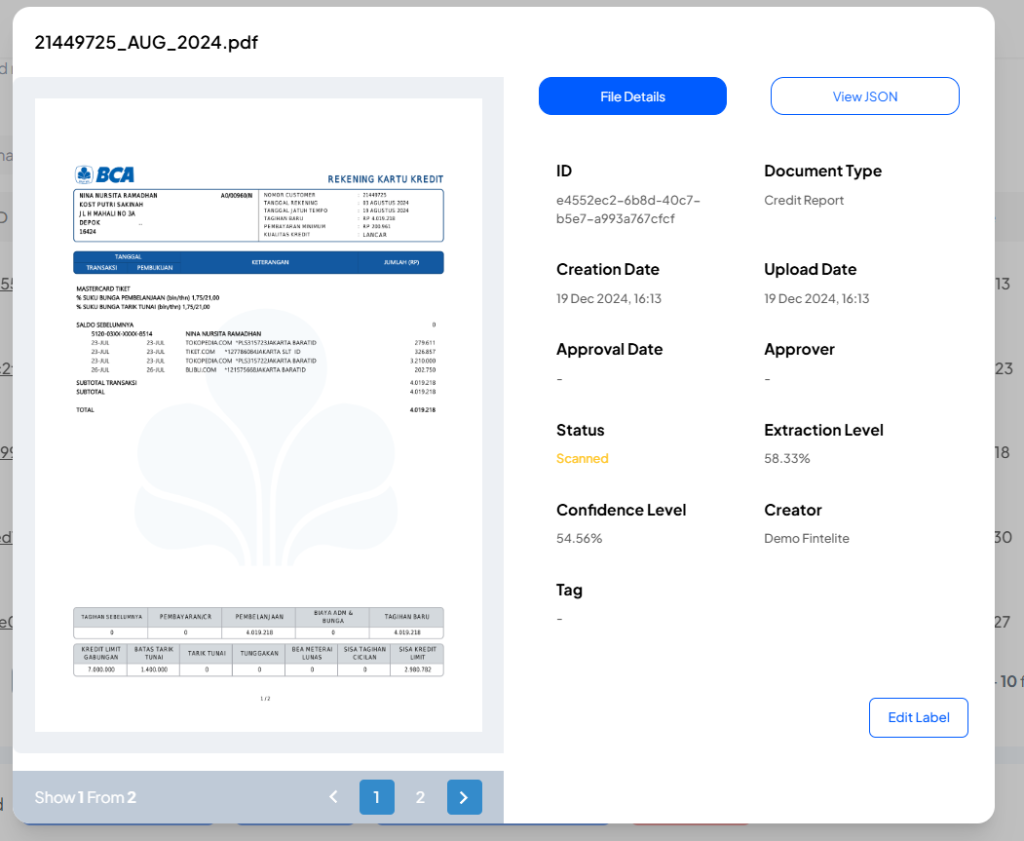This screenshot has width=1024, height=841.
Task: Go to the next document page arrow
Action: click(464, 797)
